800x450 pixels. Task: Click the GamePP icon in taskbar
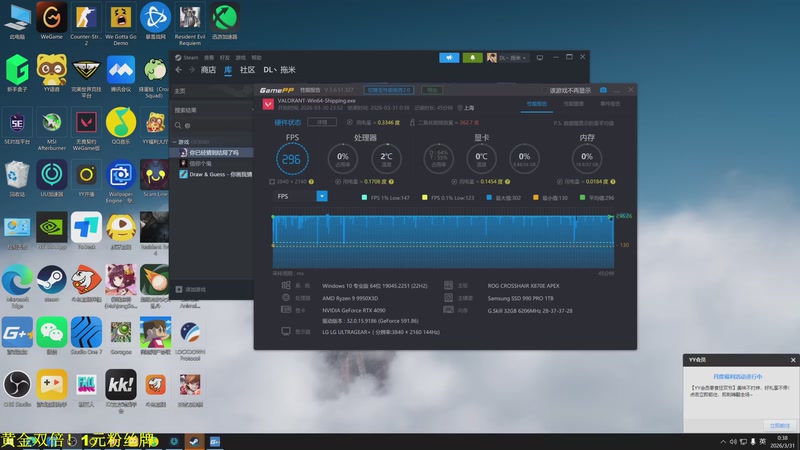pyautogui.click(x=215, y=441)
